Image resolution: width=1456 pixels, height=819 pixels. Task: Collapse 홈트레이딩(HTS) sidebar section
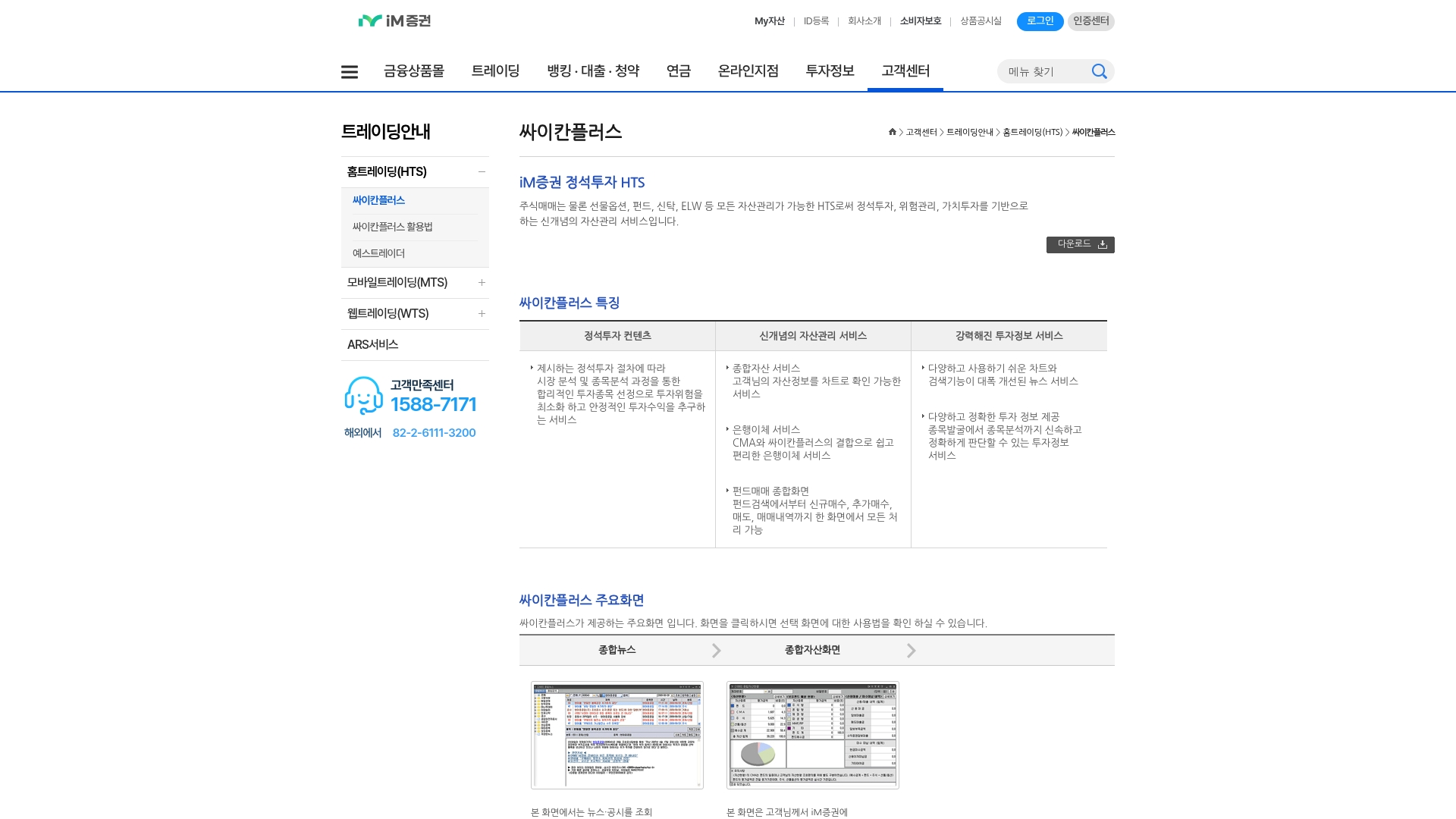point(482,171)
